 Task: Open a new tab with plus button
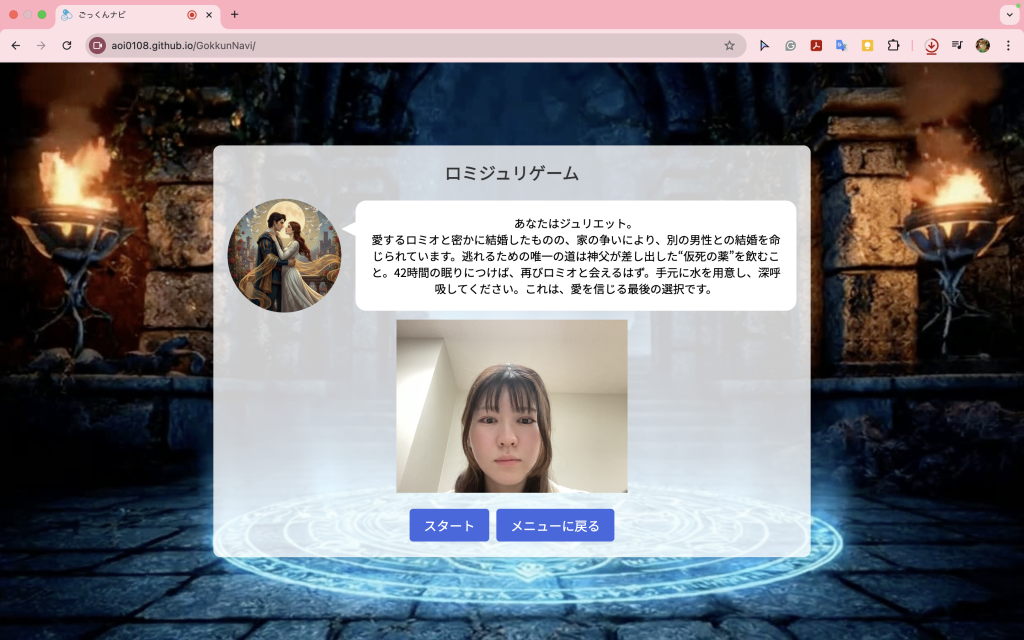coord(235,14)
